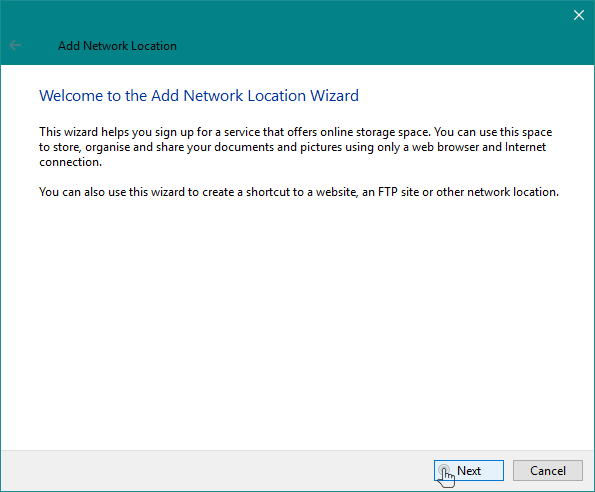Click the blank white wizard body area
The image size is (595, 492).
coord(298,322)
